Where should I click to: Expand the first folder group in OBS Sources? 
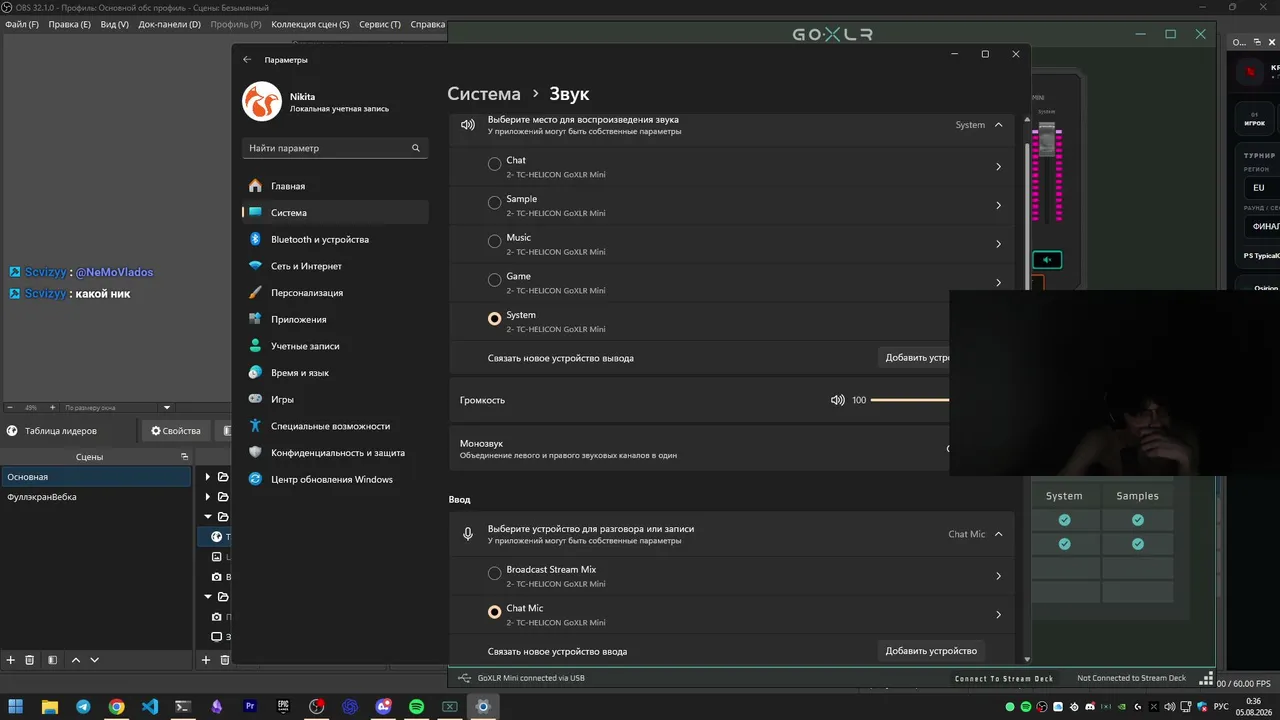tap(207, 477)
